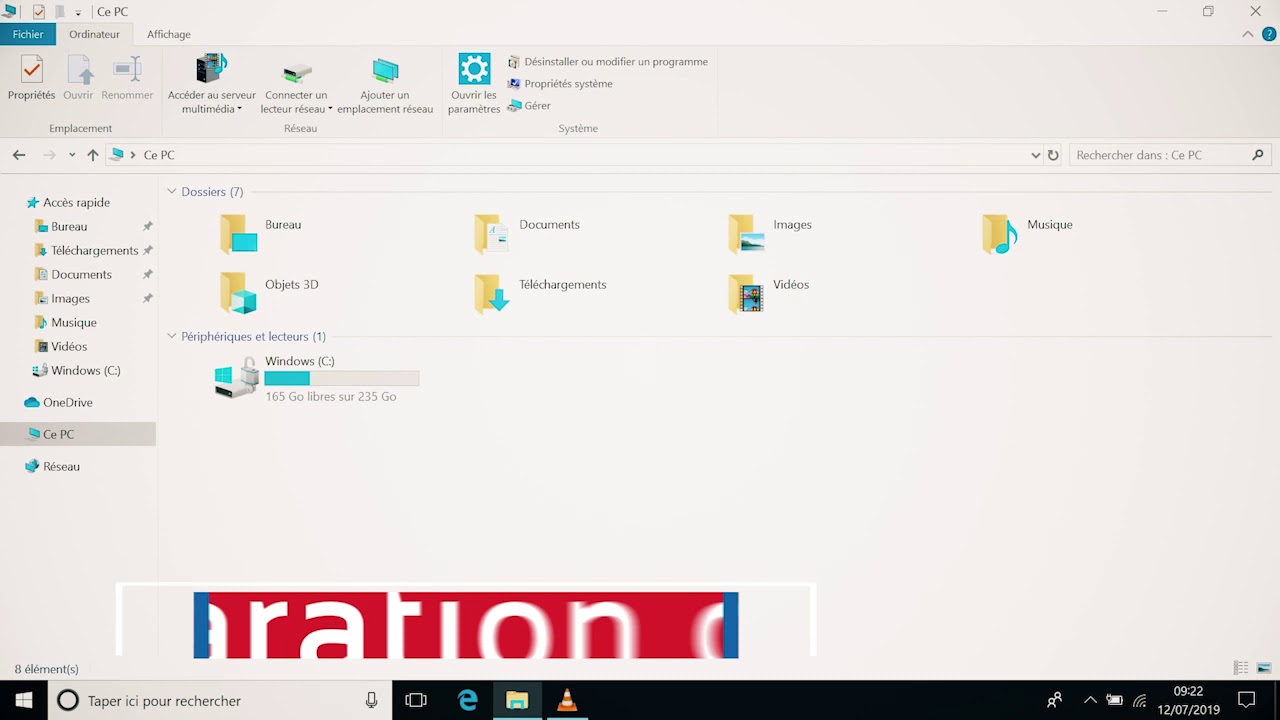Click the battery tray icon

[x=1115, y=701]
